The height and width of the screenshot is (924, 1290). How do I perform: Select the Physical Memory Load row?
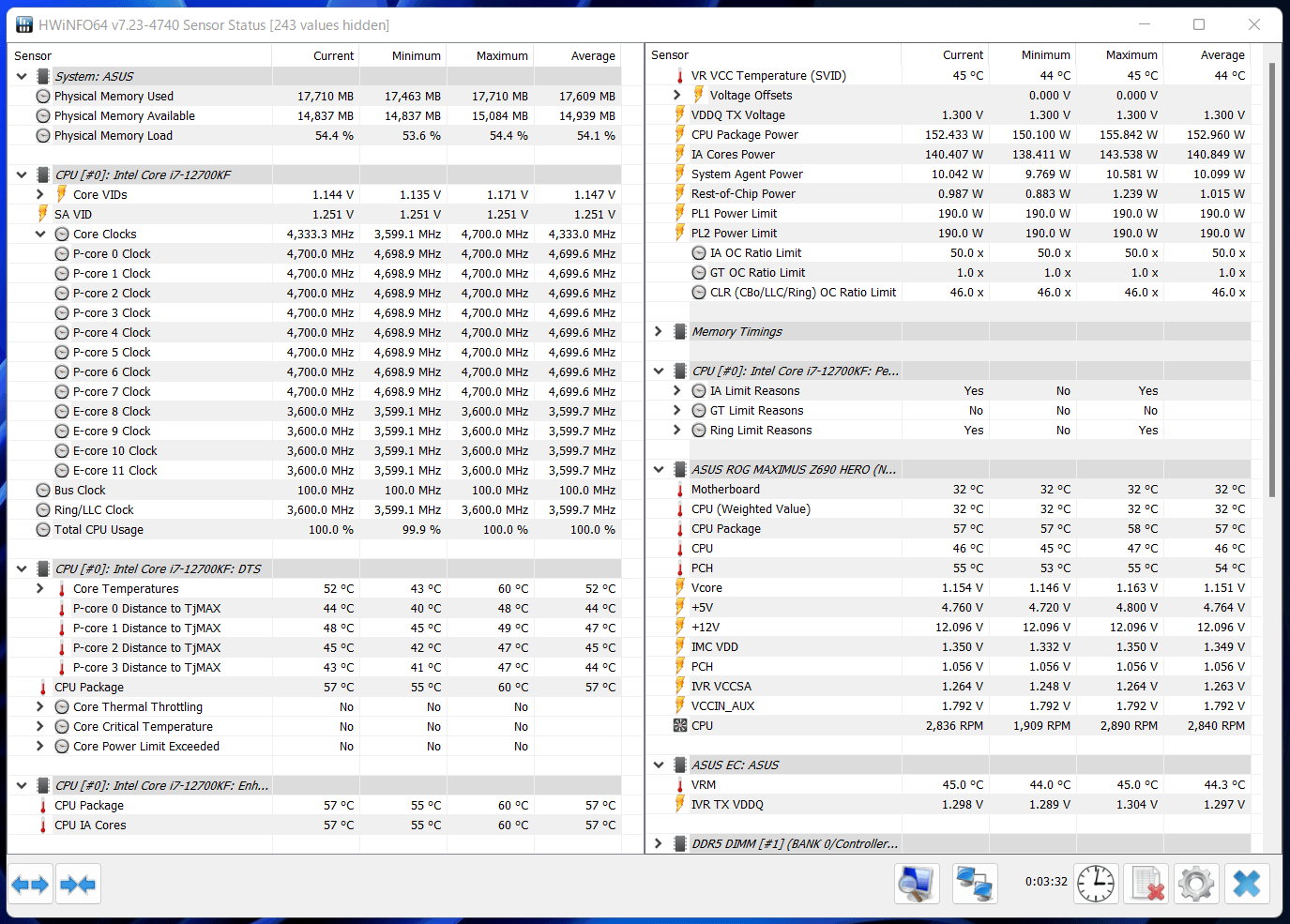coord(314,136)
